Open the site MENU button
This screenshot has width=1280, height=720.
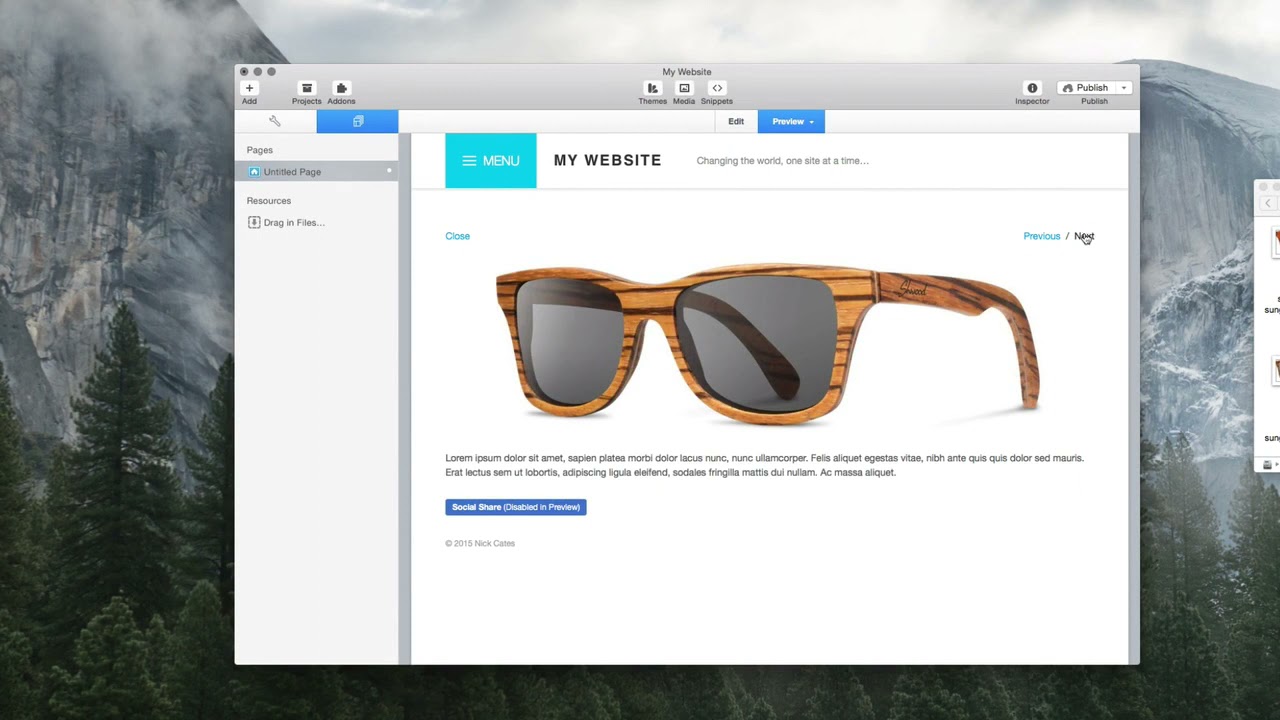click(x=490, y=160)
